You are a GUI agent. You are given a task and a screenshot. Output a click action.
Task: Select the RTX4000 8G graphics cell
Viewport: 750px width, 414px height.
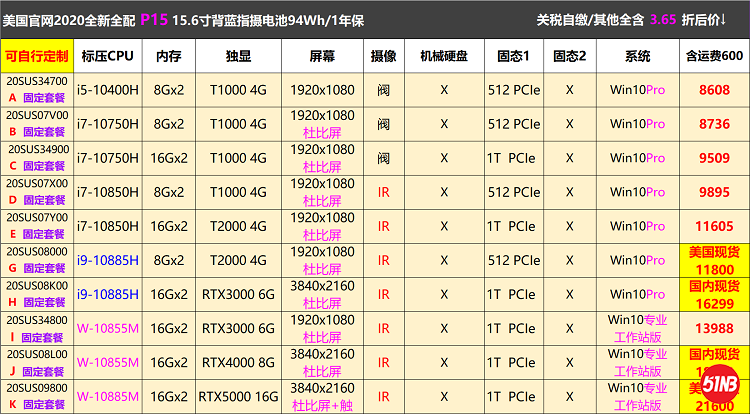pos(238,362)
